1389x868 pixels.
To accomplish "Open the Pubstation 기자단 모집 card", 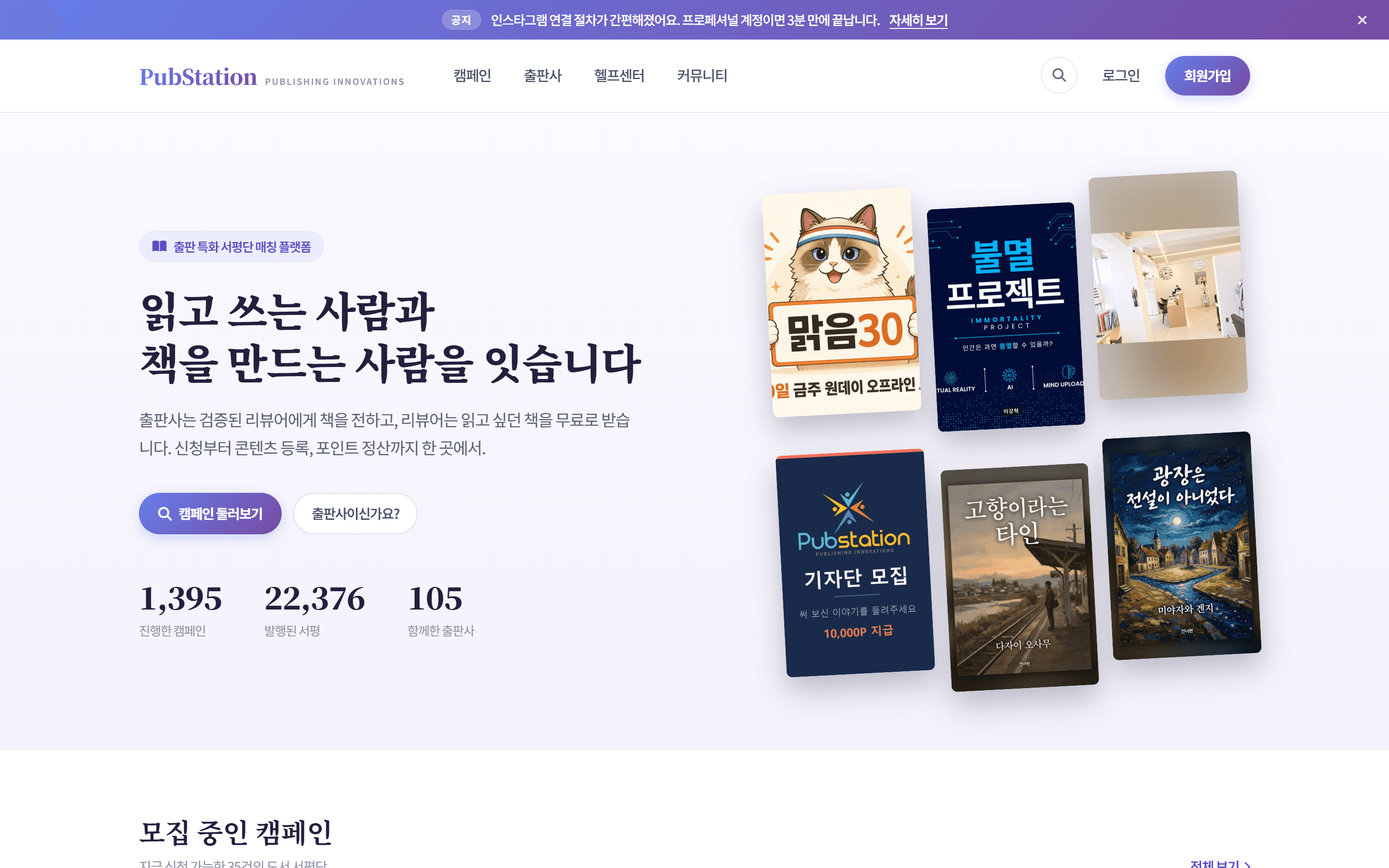I will click(x=855, y=563).
